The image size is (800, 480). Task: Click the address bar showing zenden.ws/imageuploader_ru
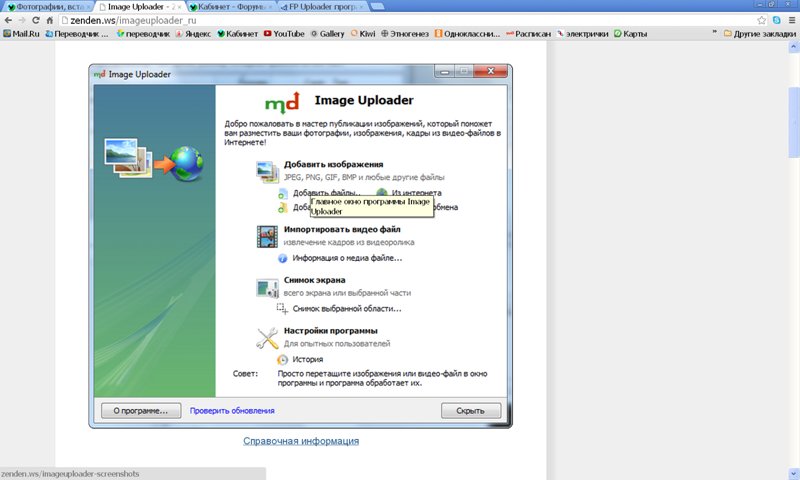[408, 20]
